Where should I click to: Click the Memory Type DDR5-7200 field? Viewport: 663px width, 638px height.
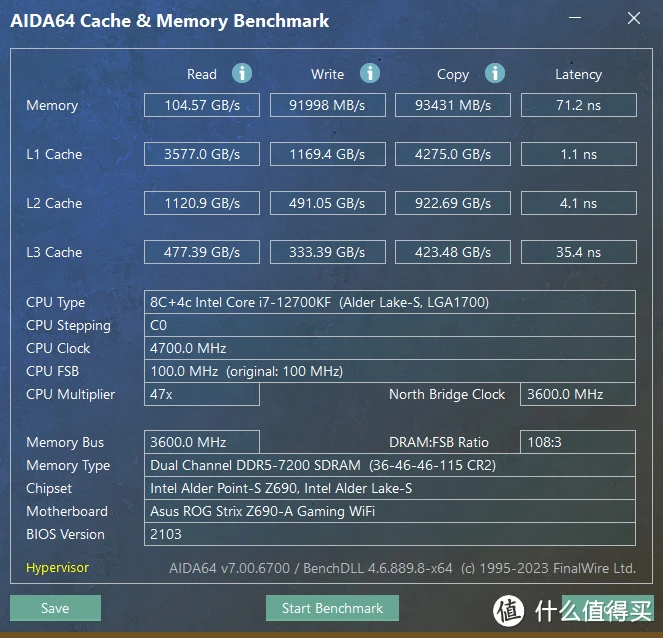pyautogui.click(x=390, y=465)
